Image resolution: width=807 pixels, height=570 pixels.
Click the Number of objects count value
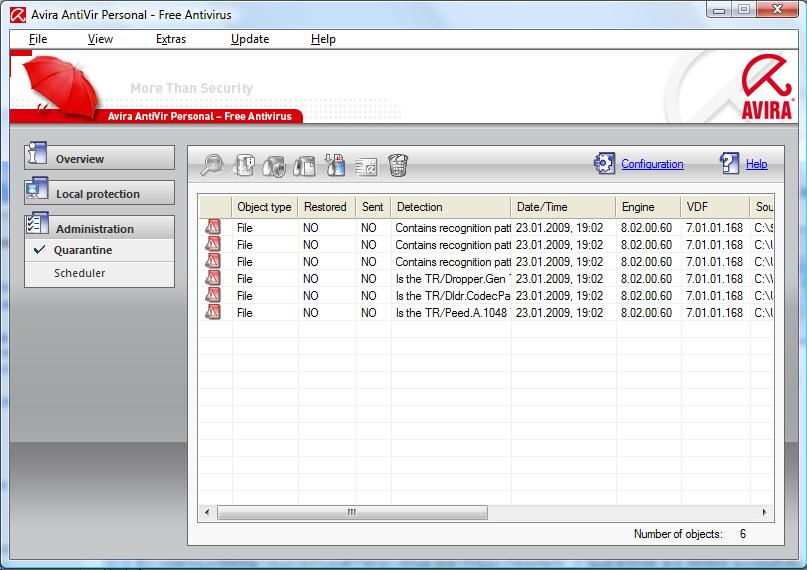743,534
